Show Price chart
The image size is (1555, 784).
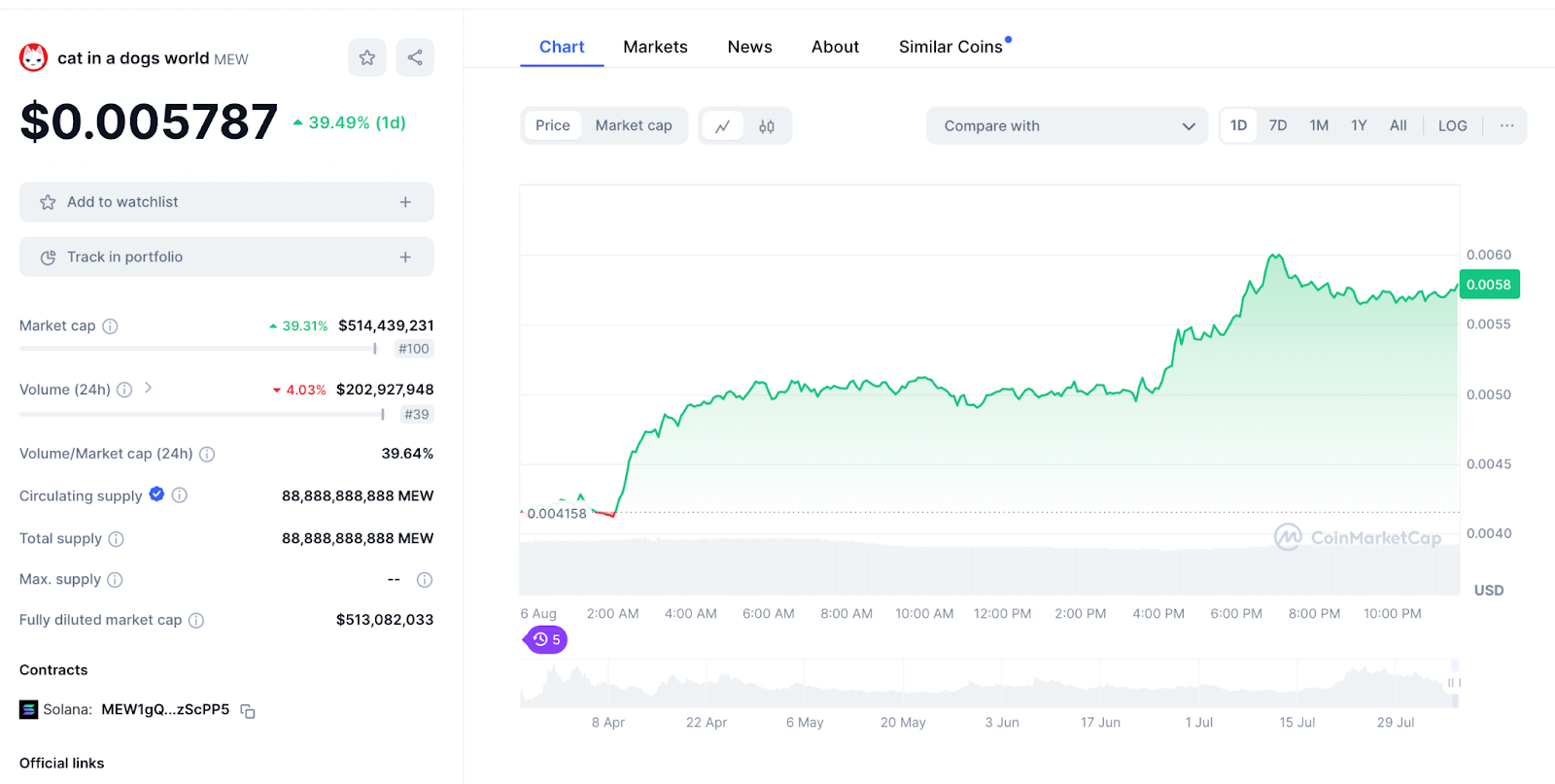552,125
